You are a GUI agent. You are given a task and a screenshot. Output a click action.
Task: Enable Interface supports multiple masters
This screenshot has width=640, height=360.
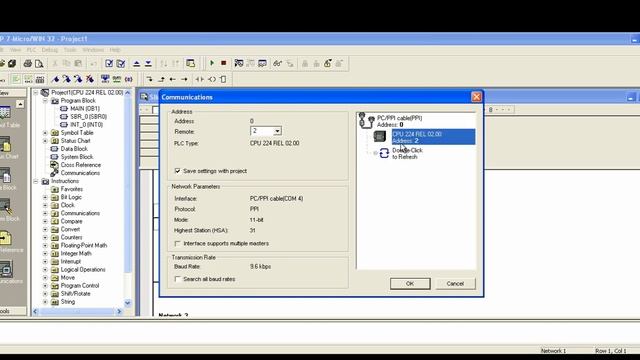point(177,243)
